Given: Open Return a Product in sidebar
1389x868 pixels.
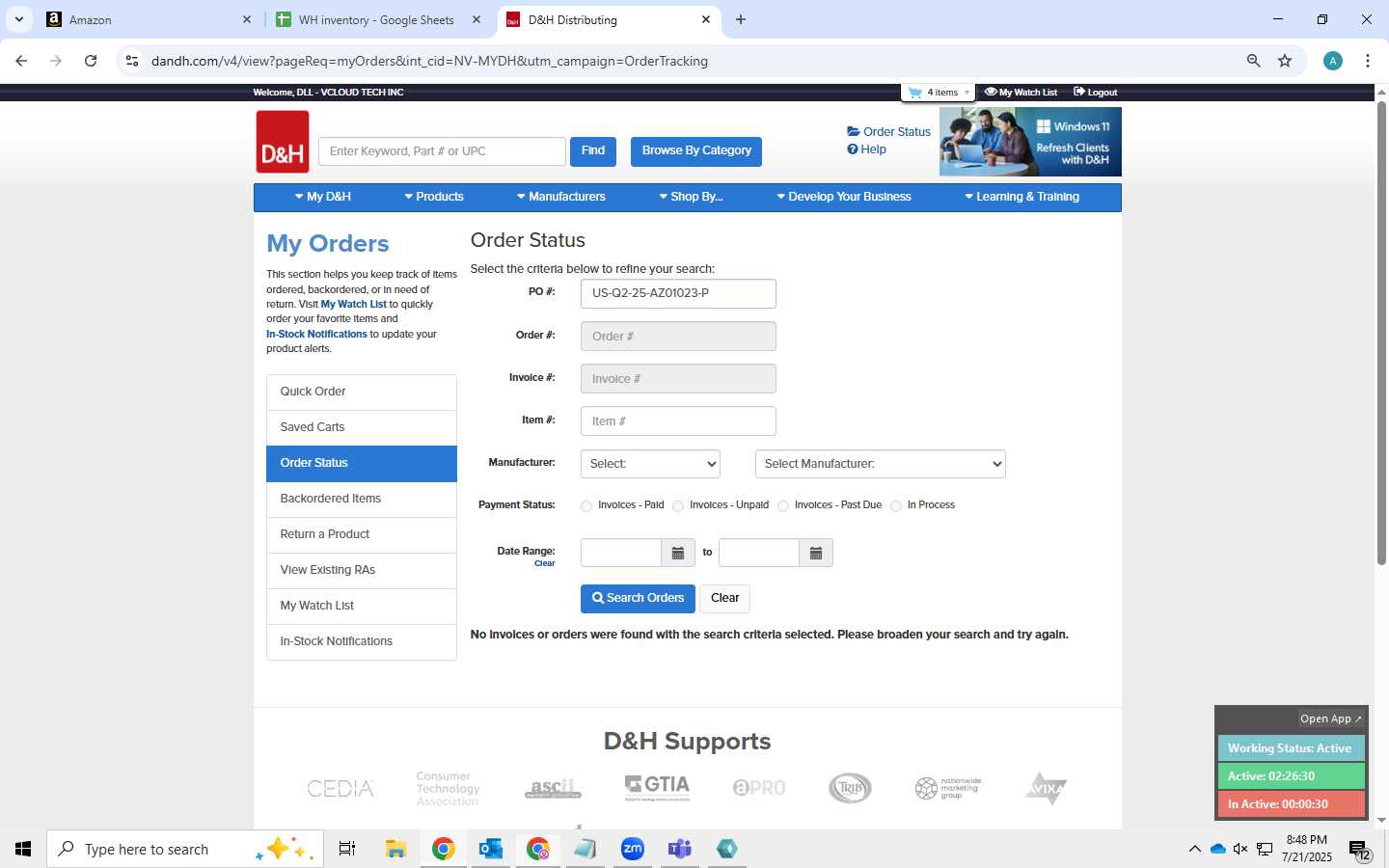Looking at the screenshot, I should coord(362,534).
